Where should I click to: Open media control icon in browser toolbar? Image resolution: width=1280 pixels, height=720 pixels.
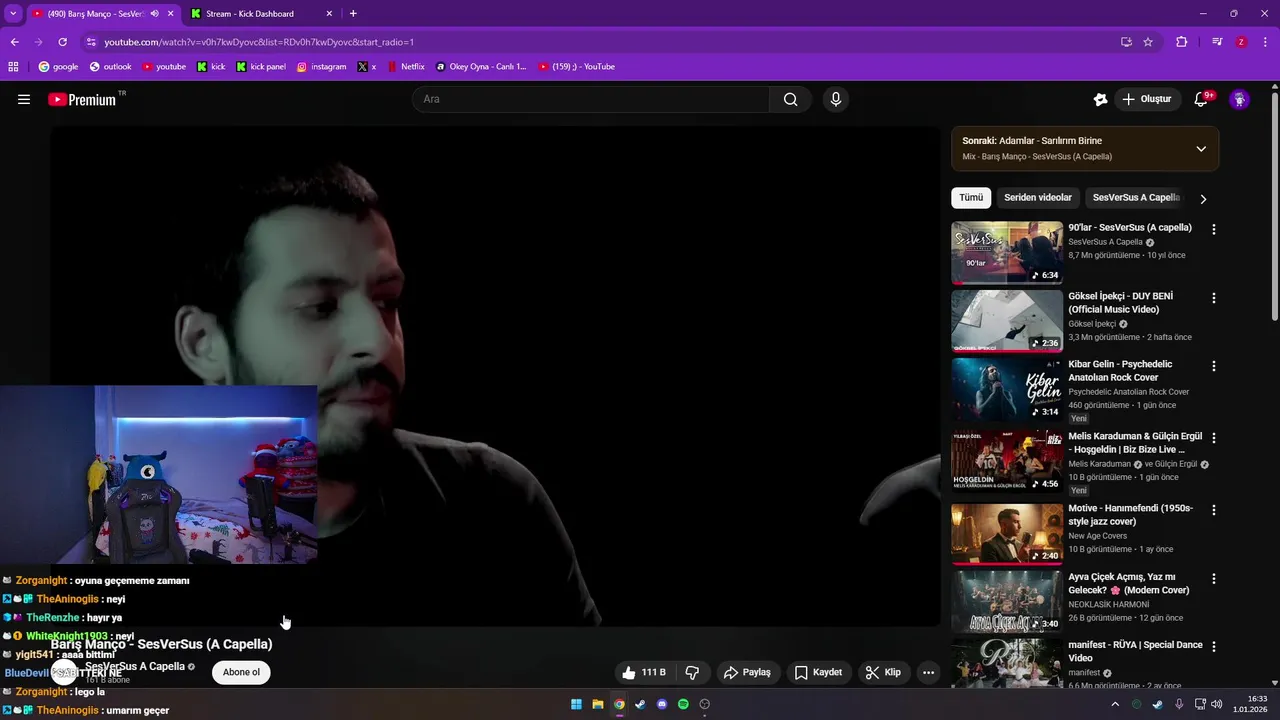pos(1217,42)
